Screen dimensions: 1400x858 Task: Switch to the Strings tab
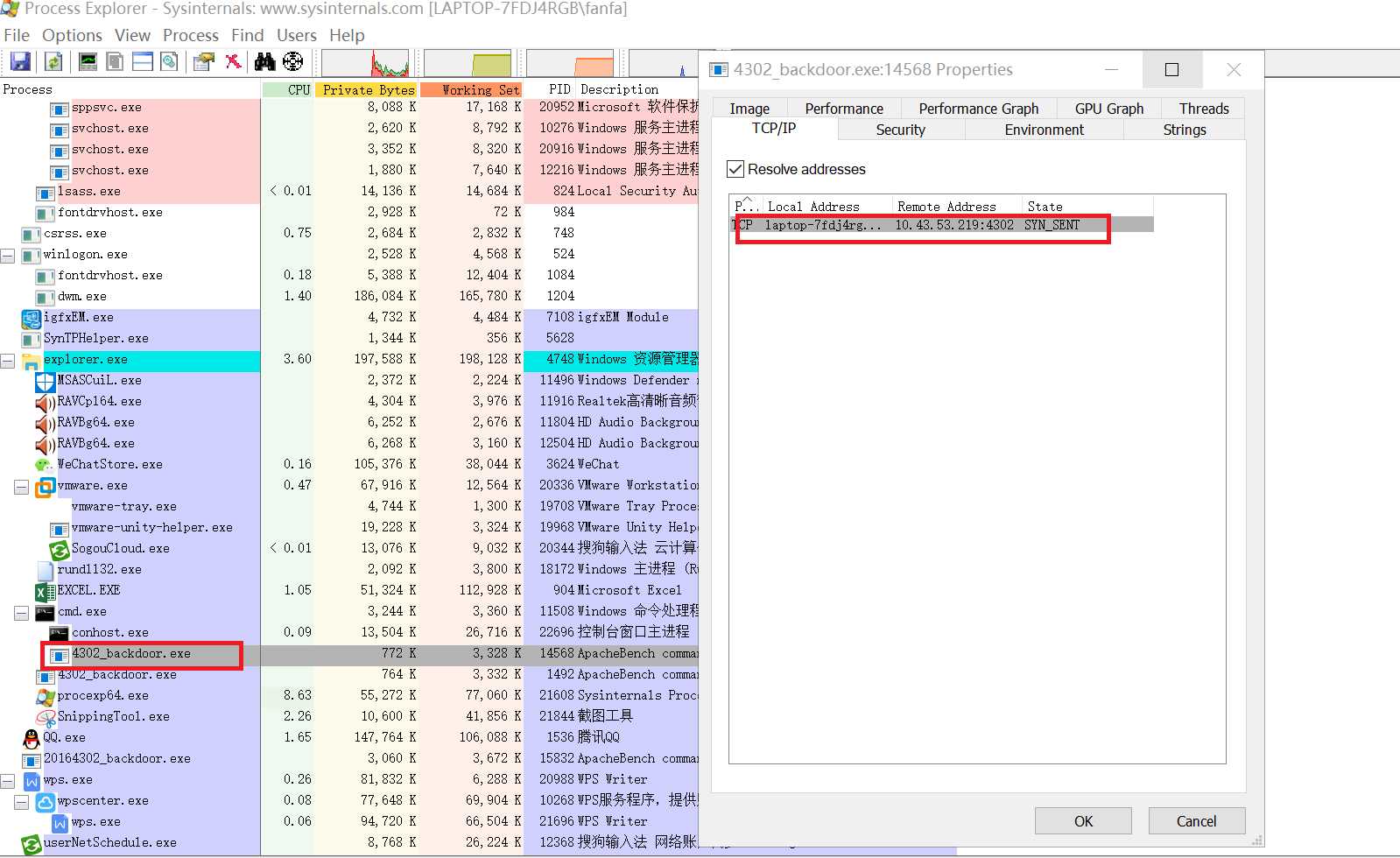[x=1184, y=130]
